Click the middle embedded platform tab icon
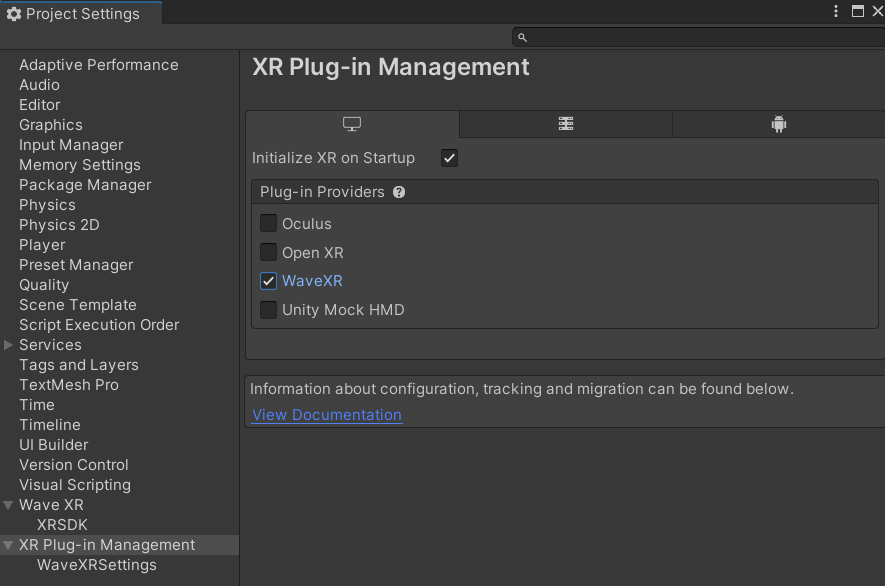The image size is (885, 586). click(565, 123)
